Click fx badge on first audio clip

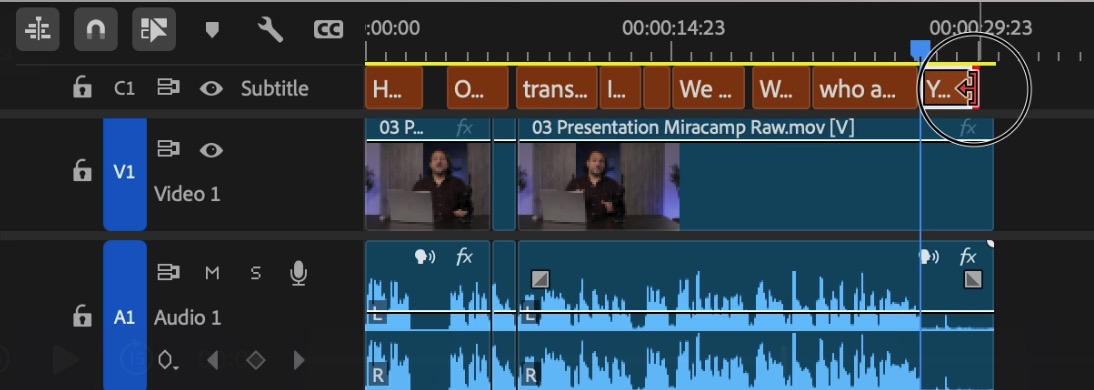[x=465, y=257]
